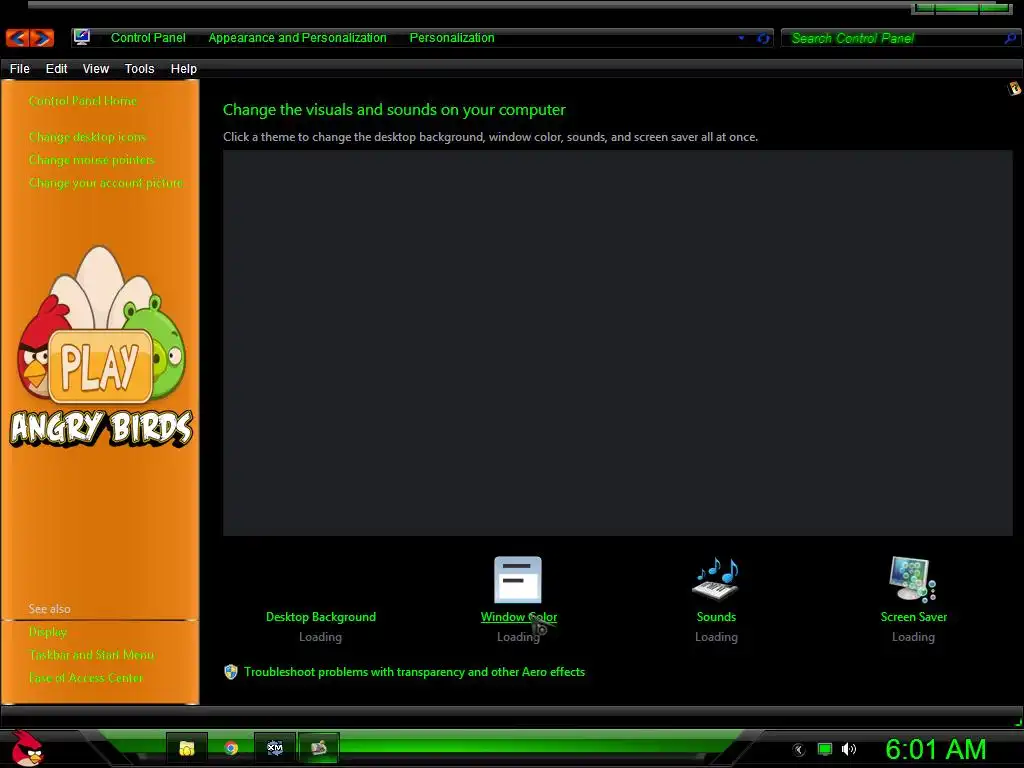The image size is (1024, 768).
Task: Open the folder explorer taskbar icon
Action: [187, 748]
